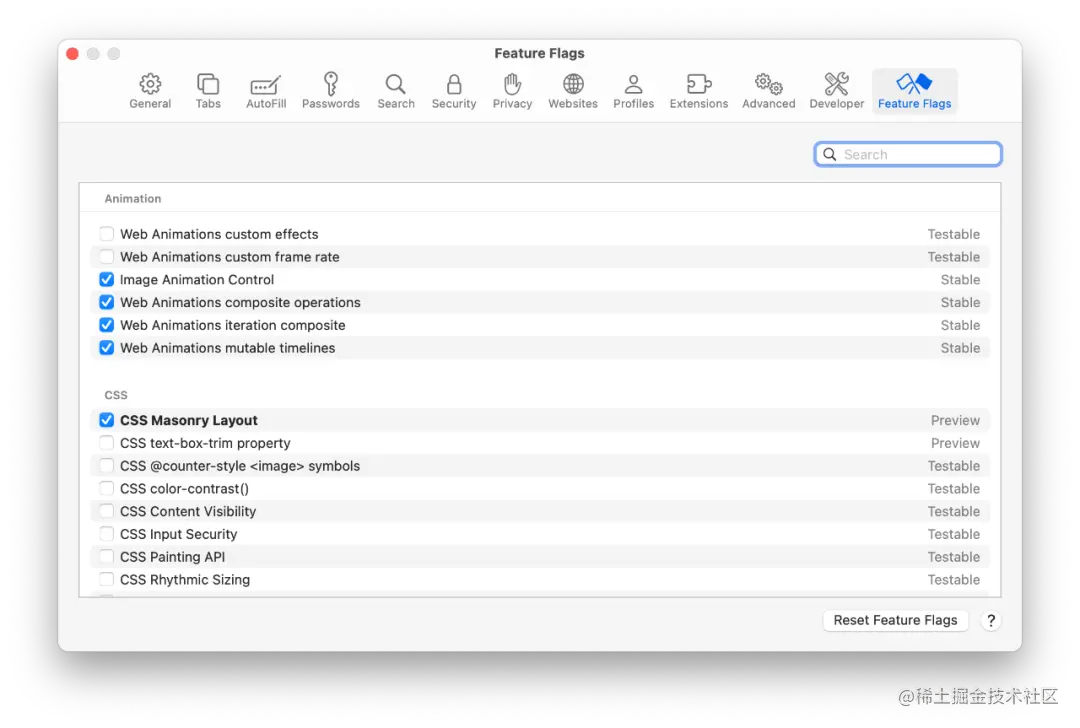Enable the CSS Input Security checkbox

(x=107, y=534)
